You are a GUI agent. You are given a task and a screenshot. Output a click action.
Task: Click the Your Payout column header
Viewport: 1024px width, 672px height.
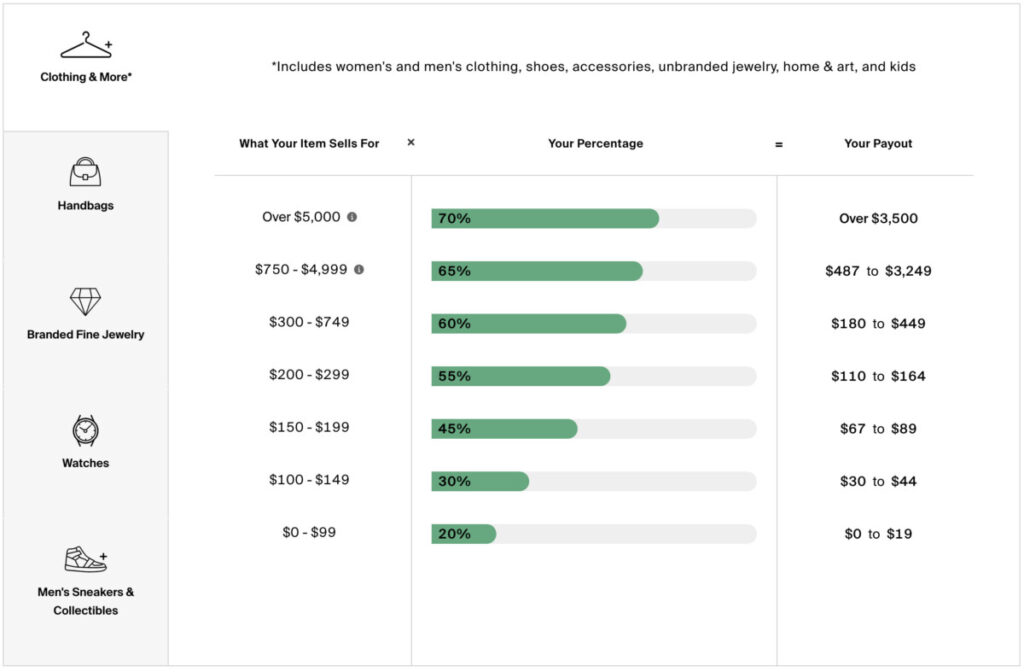pyautogui.click(x=878, y=143)
